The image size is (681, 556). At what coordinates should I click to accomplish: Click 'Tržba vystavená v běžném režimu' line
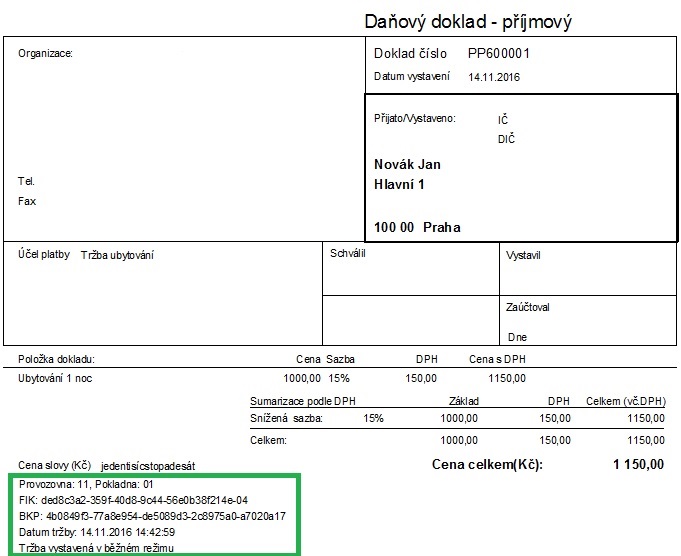(x=96, y=548)
